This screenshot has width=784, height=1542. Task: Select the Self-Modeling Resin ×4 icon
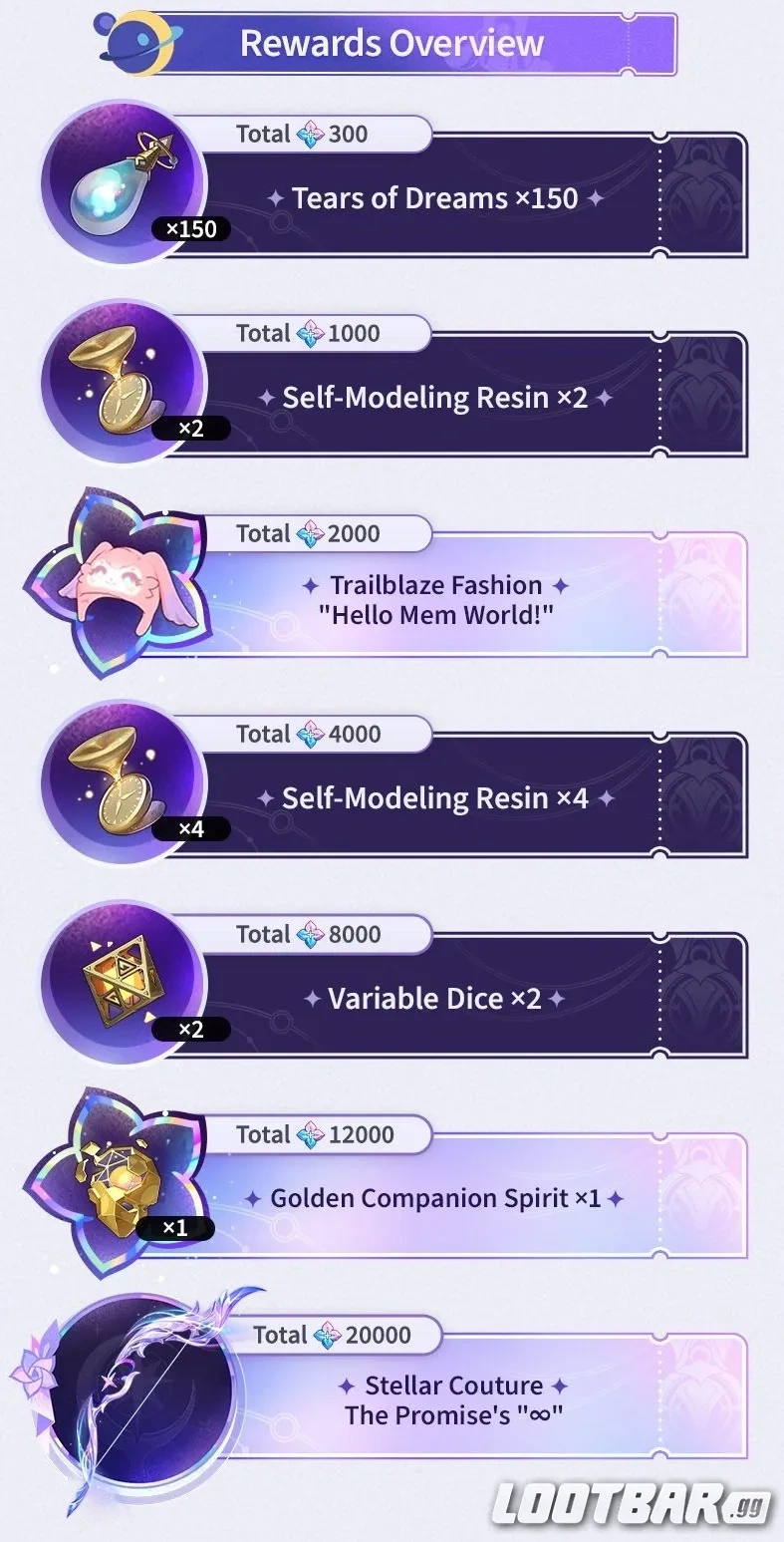point(123,782)
